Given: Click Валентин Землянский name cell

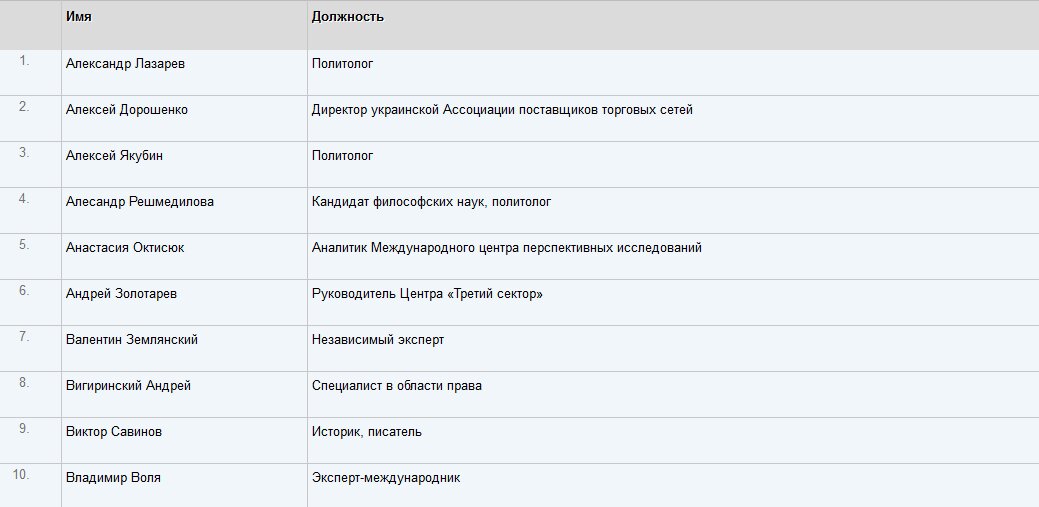Looking at the screenshot, I should [x=132, y=340].
